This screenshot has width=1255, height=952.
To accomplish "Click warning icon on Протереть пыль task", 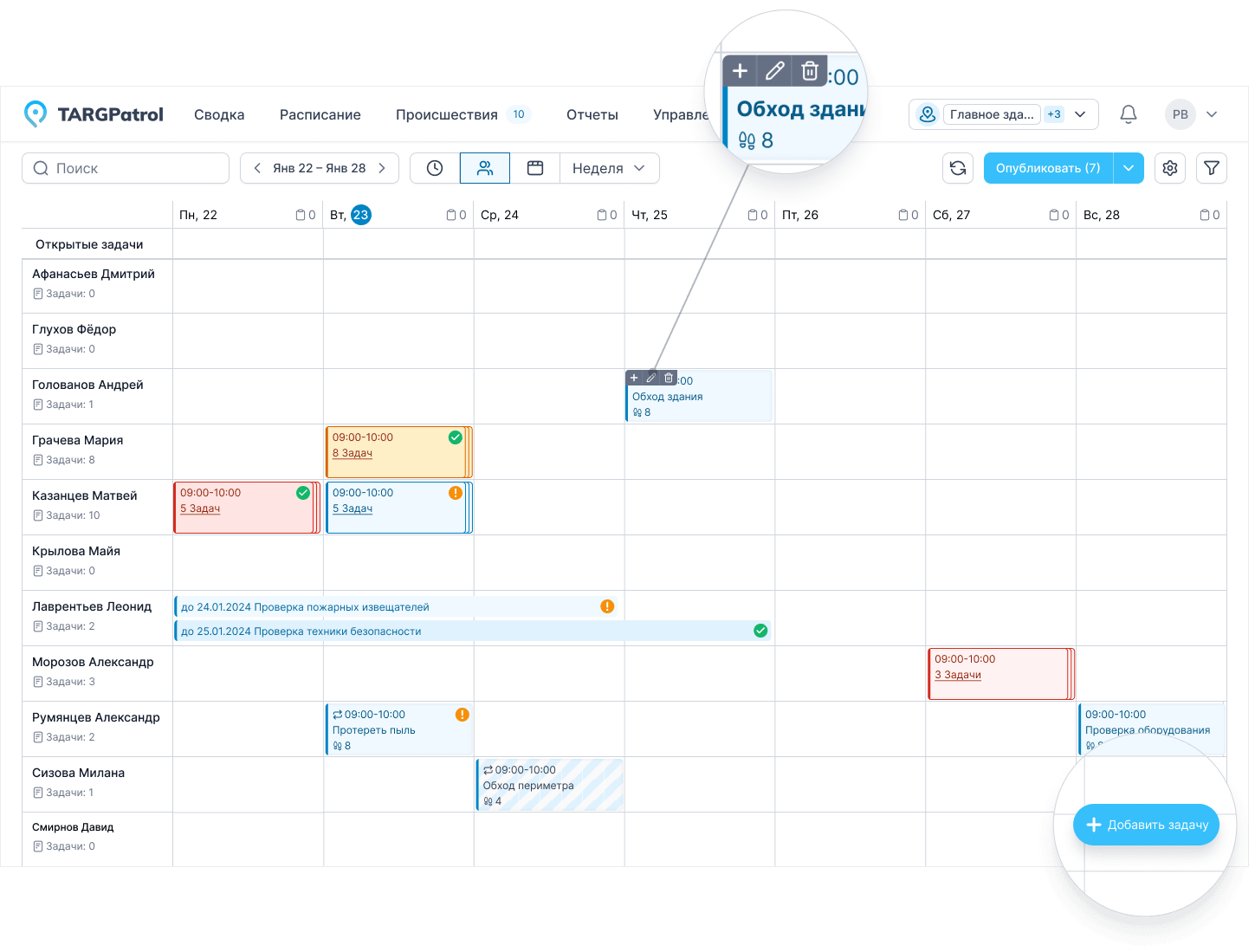I will tap(463, 715).
